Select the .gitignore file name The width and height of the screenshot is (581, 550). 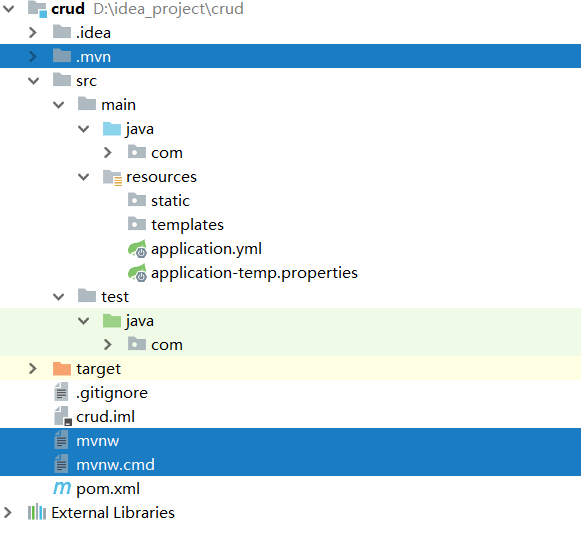point(112,393)
